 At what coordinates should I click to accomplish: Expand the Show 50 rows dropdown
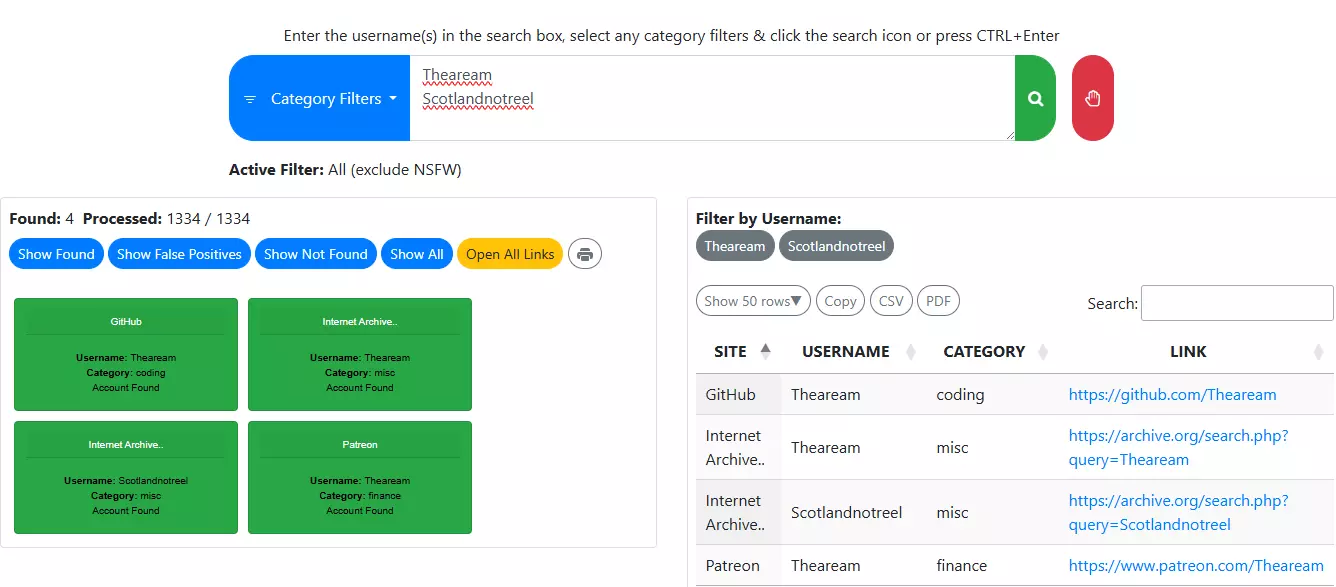(x=753, y=301)
